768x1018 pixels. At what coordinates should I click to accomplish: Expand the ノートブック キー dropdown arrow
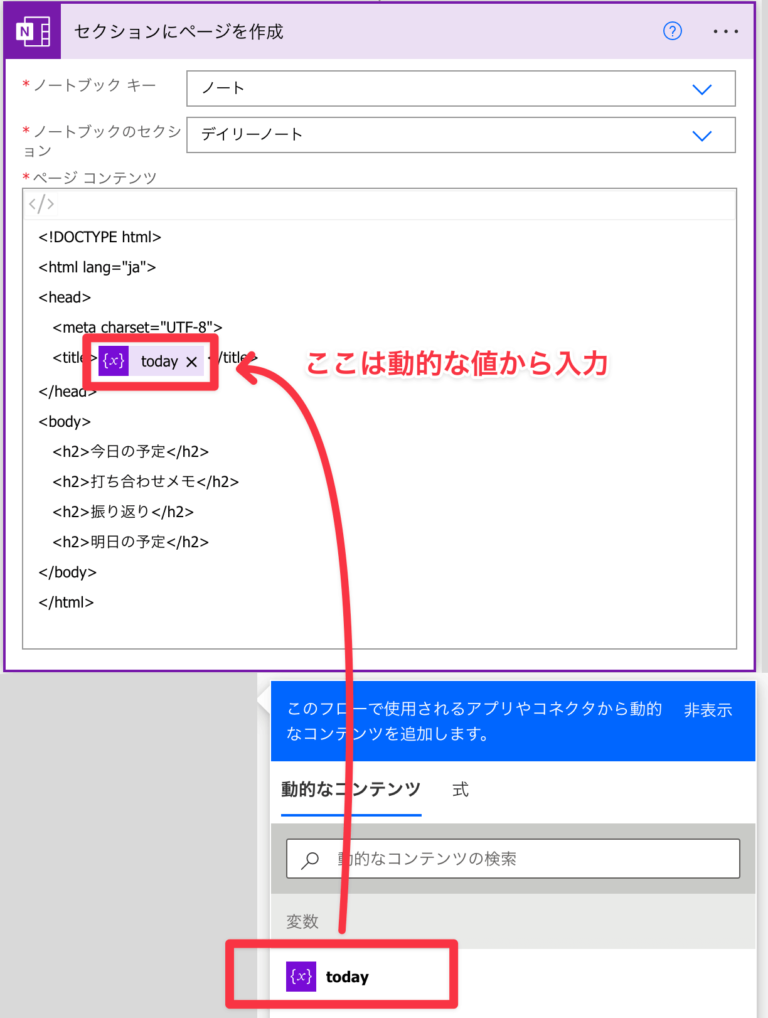point(702,89)
